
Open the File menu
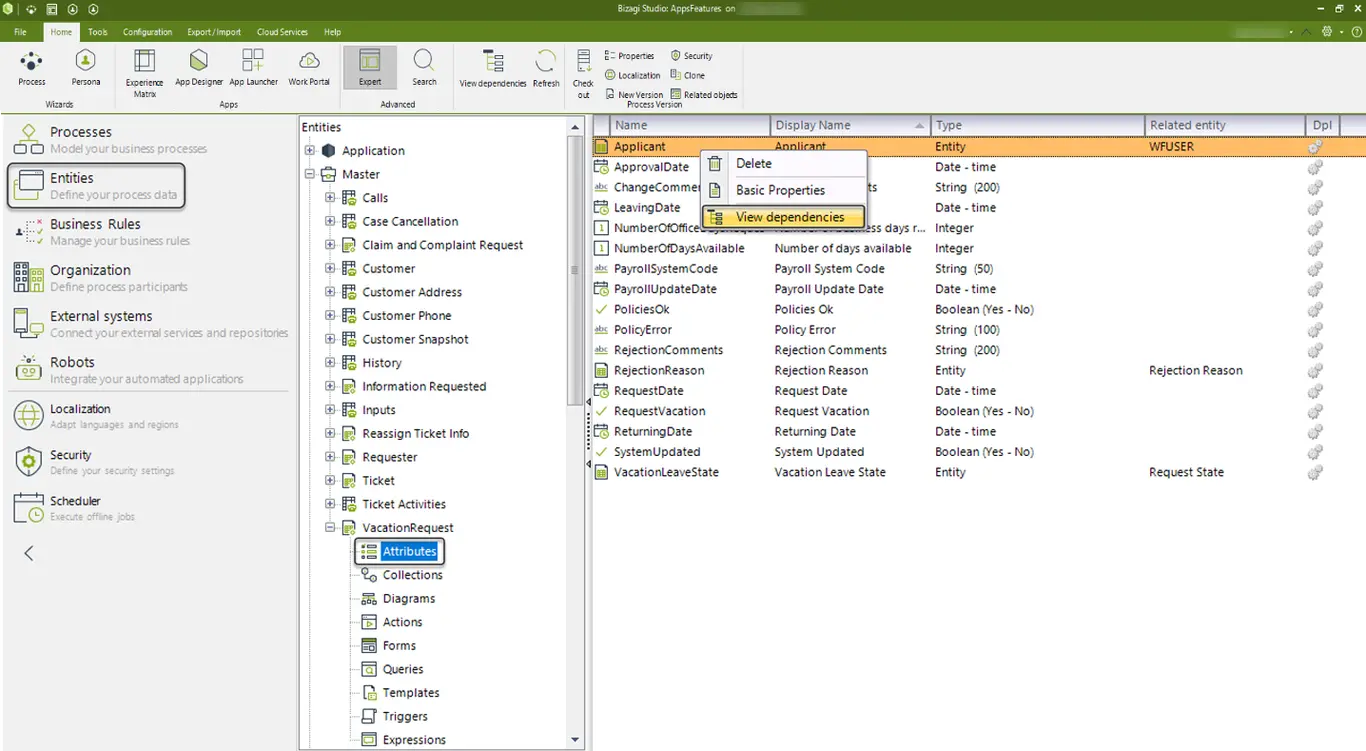tap(20, 32)
